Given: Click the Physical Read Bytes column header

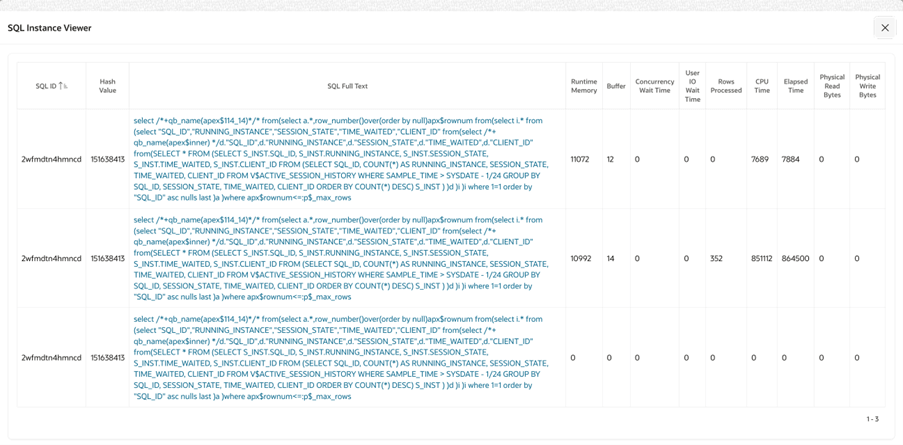Looking at the screenshot, I should point(832,86).
